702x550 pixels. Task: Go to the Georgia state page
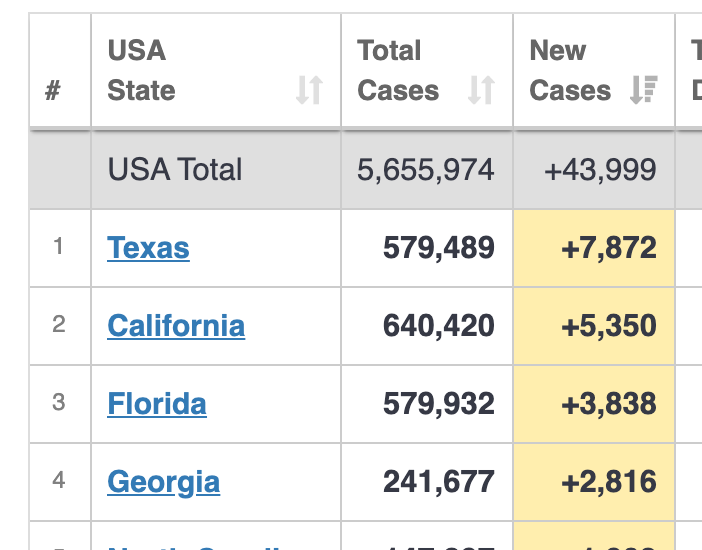point(163,482)
